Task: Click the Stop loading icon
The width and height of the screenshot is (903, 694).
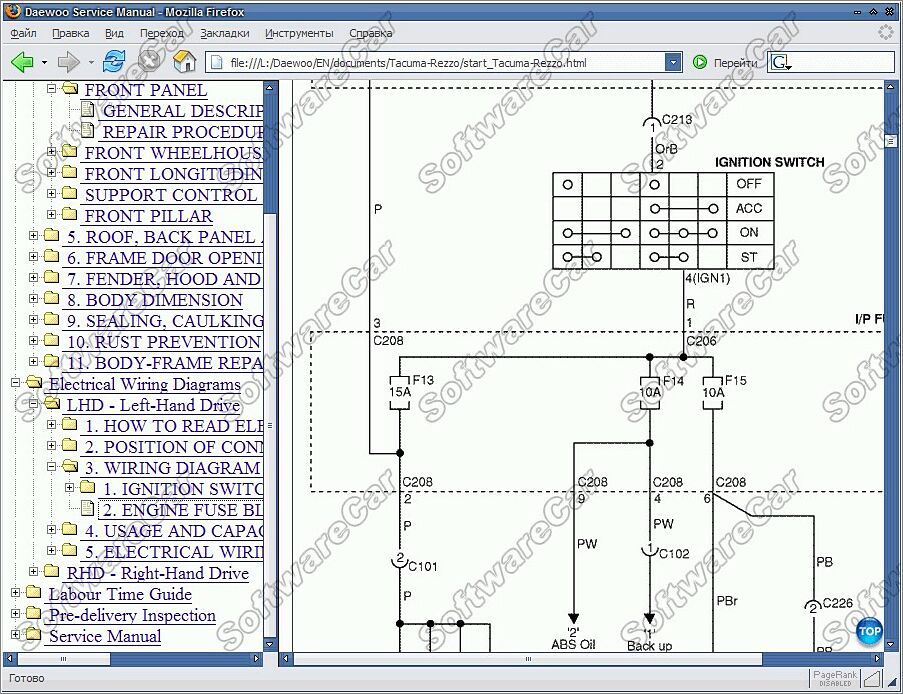Action: click(149, 62)
